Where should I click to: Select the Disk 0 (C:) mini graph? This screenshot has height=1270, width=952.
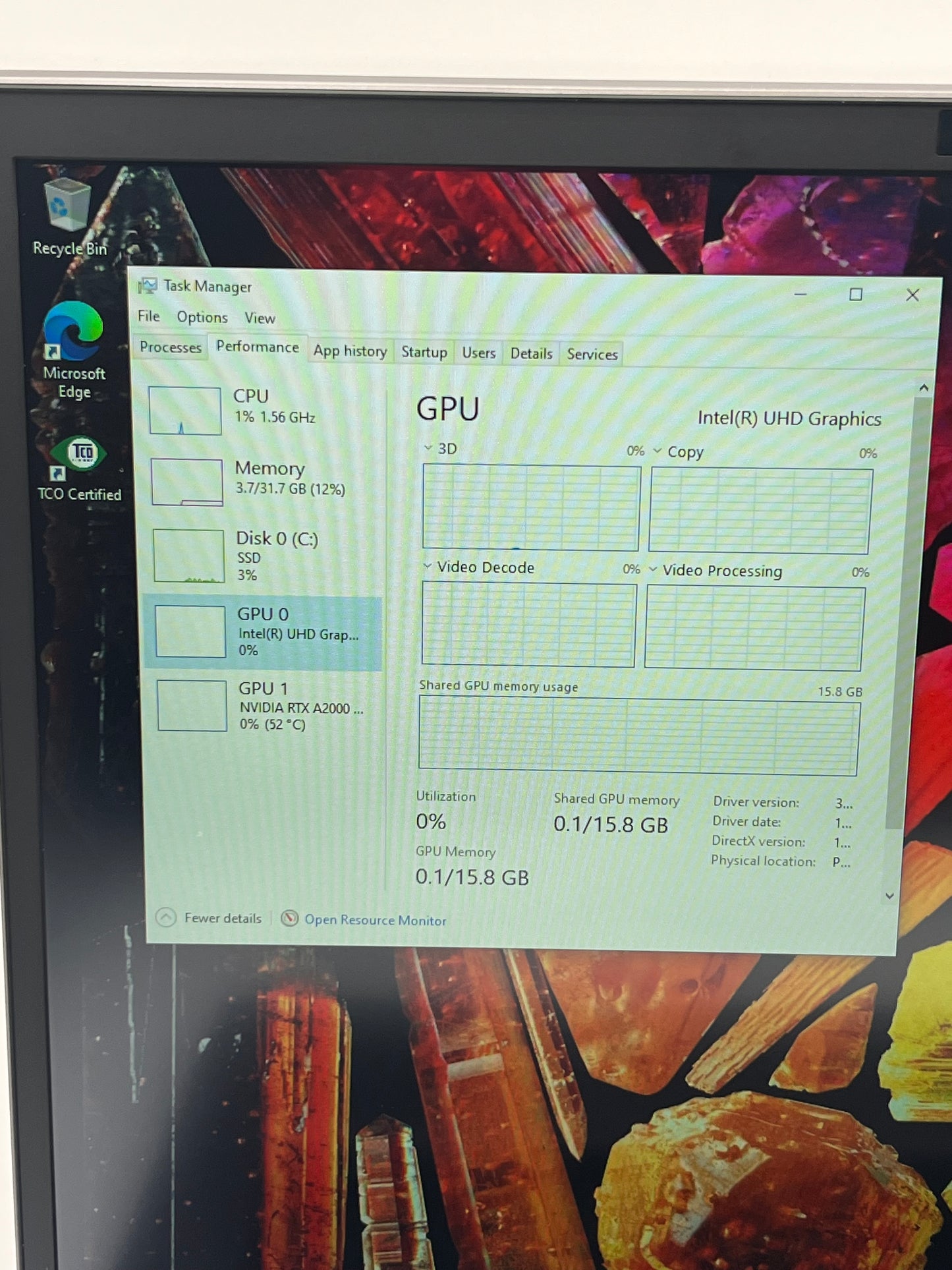(189, 556)
